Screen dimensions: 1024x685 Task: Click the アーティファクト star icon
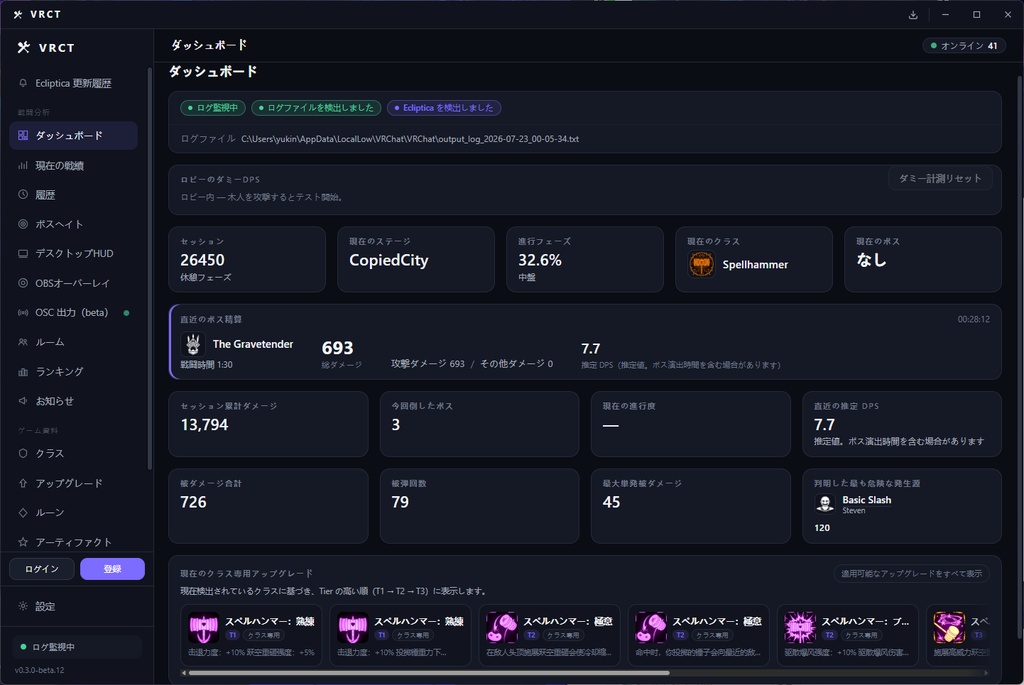[23, 542]
